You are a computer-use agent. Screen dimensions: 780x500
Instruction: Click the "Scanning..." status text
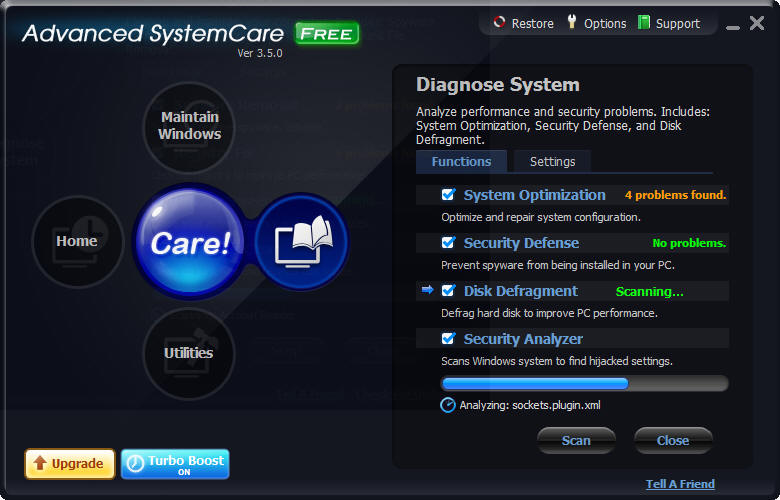click(650, 292)
